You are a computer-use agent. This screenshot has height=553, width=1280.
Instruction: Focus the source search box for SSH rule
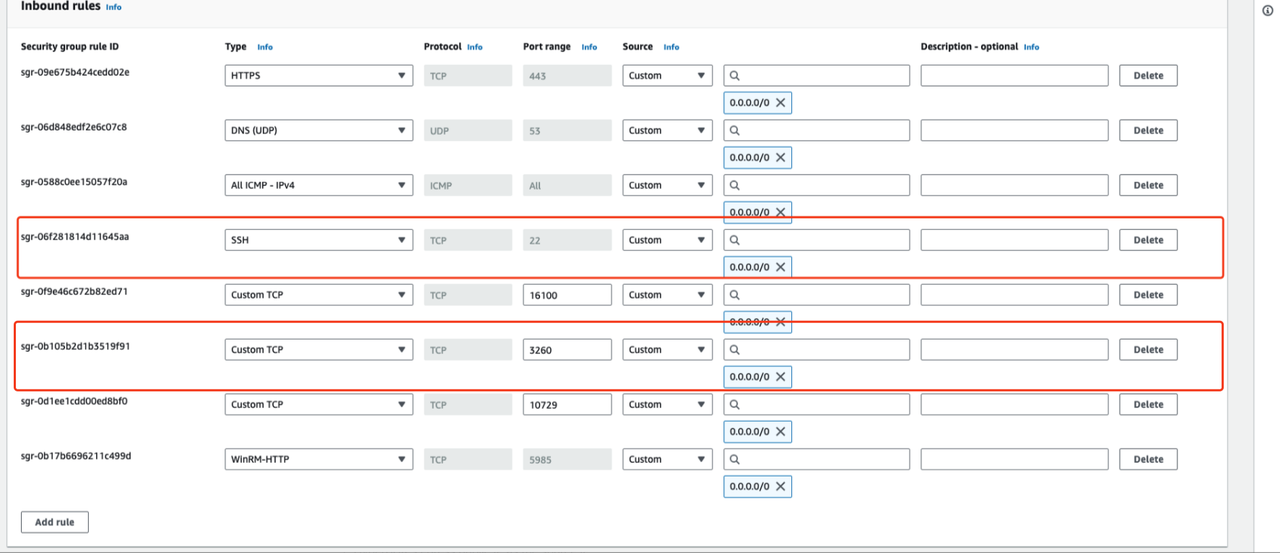coord(817,240)
